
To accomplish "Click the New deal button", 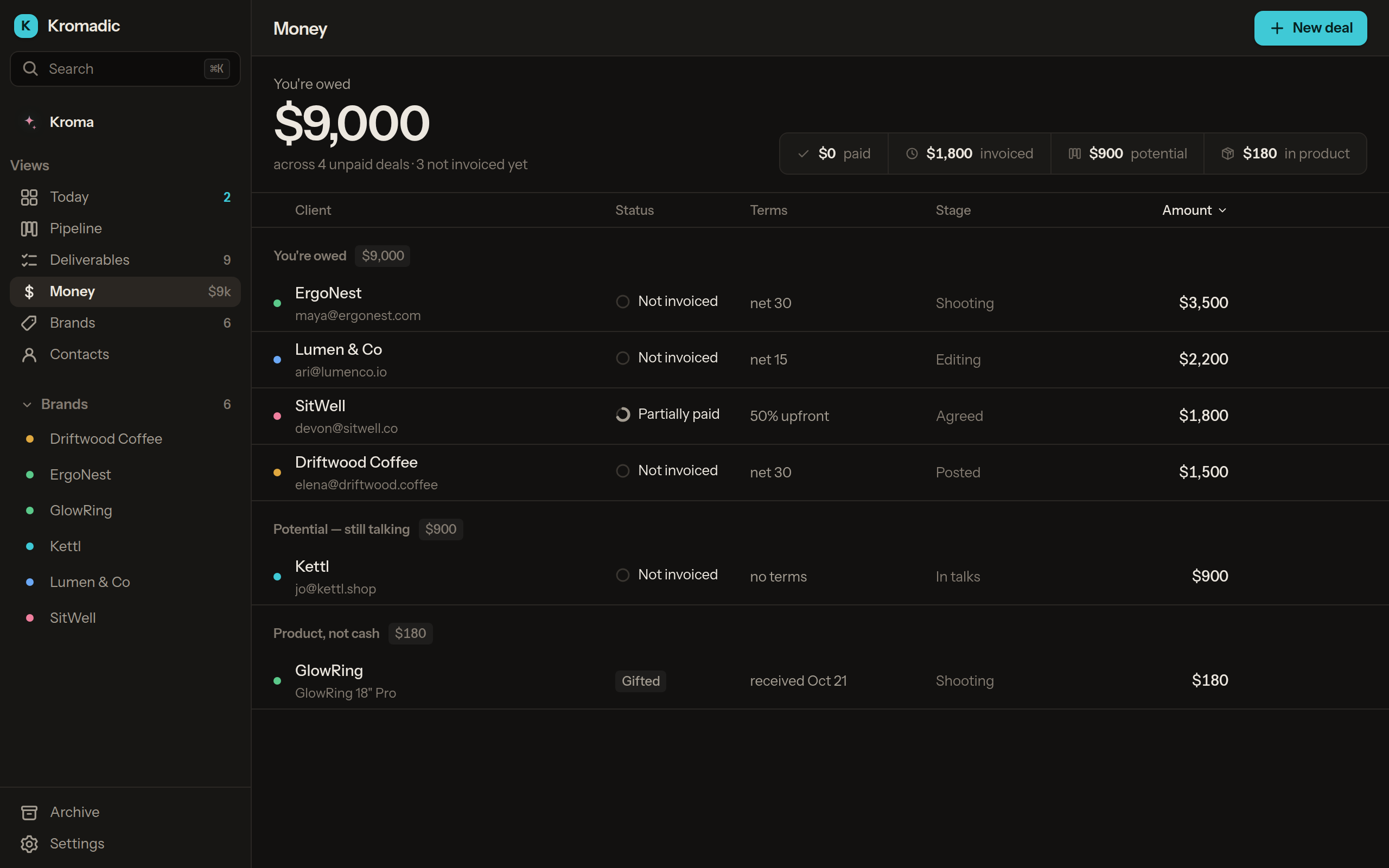I will [1310, 28].
